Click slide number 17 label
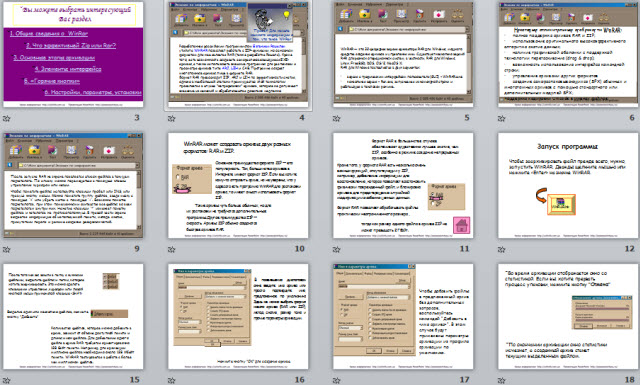This screenshot has height=385, width=640. (x=464, y=380)
